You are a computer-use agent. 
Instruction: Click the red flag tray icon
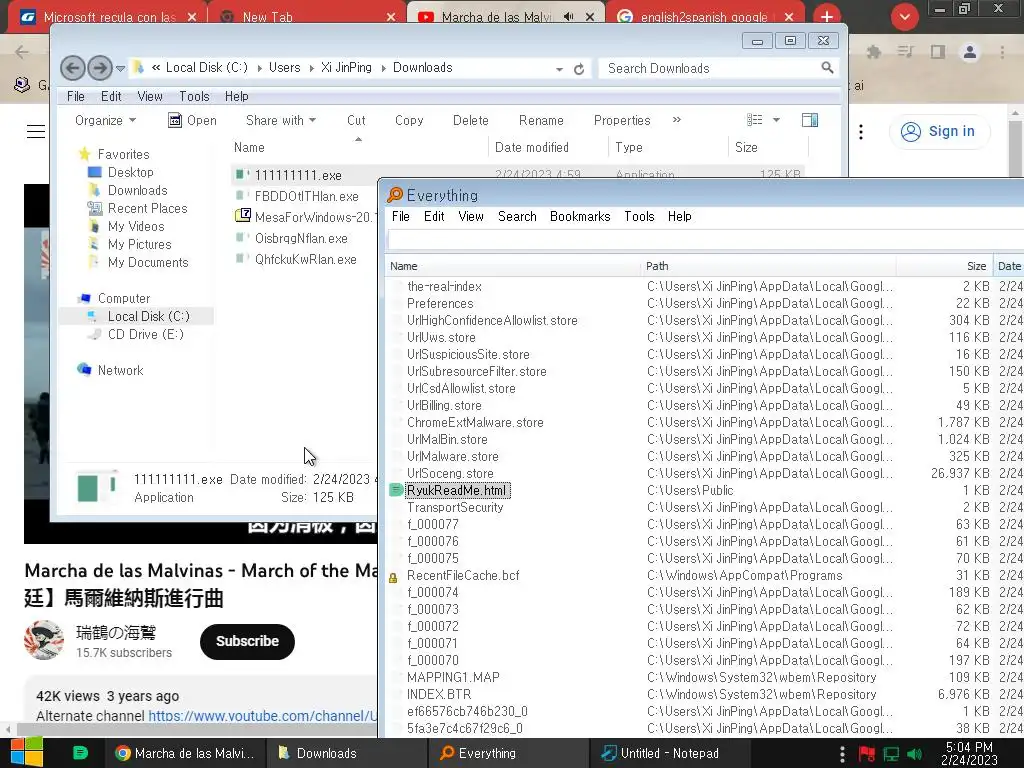click(x=867, y=754)
